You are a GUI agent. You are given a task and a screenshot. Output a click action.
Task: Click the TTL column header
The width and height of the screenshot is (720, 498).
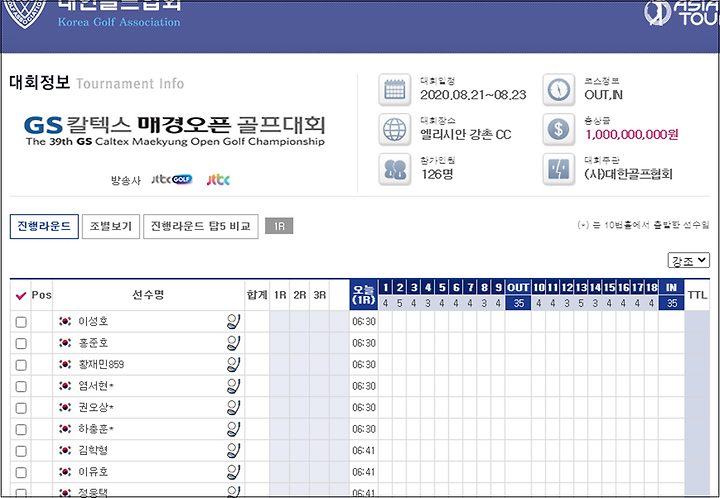(697, 295)
